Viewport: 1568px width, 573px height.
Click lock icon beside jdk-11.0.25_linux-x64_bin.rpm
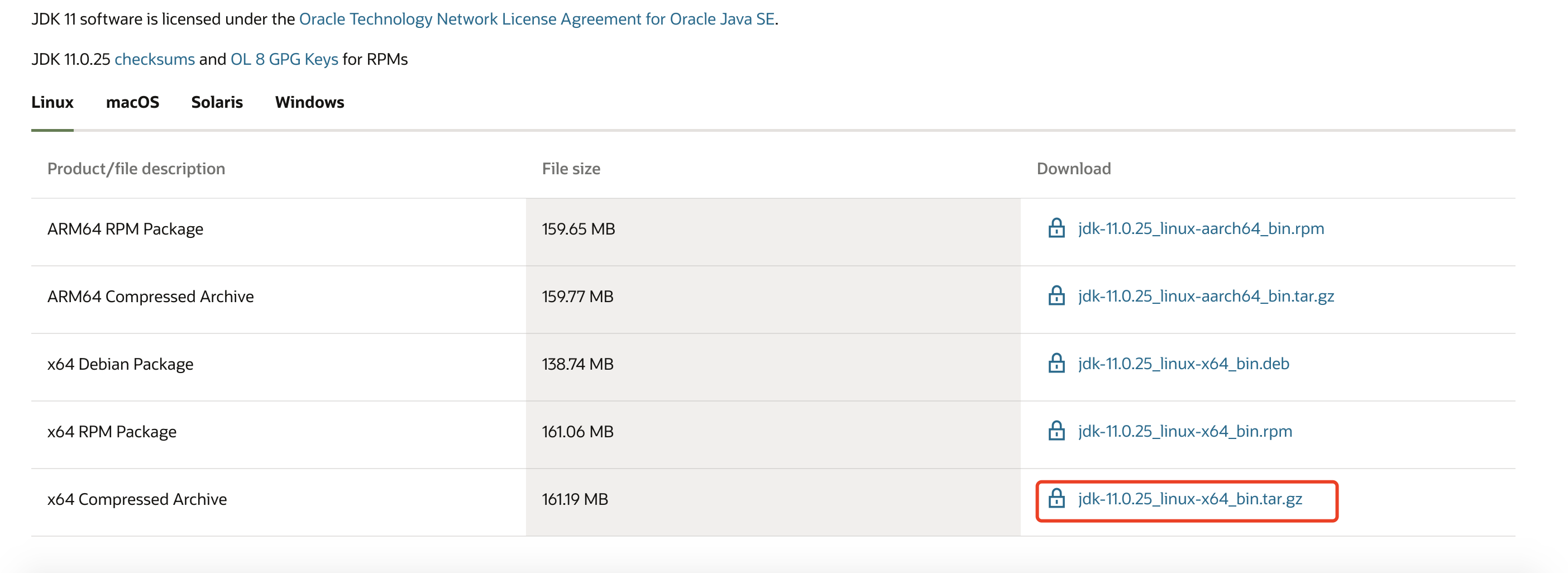(x=1056, y=431)
